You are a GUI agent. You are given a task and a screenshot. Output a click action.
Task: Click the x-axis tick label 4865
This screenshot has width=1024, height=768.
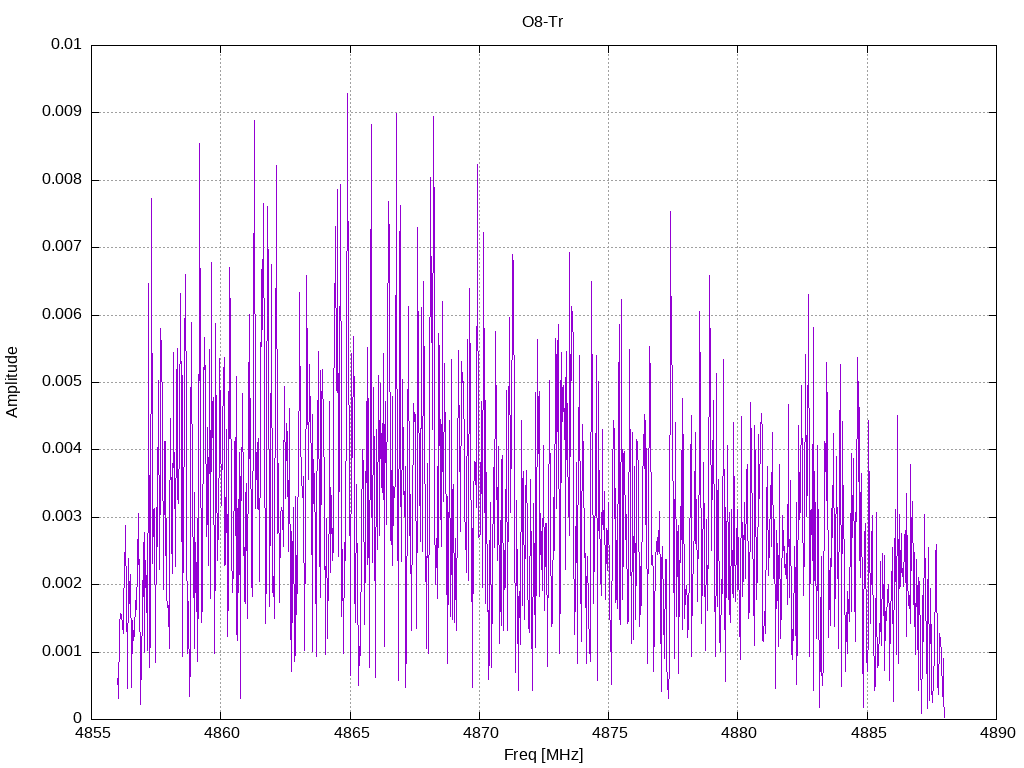tap(351, 733)
